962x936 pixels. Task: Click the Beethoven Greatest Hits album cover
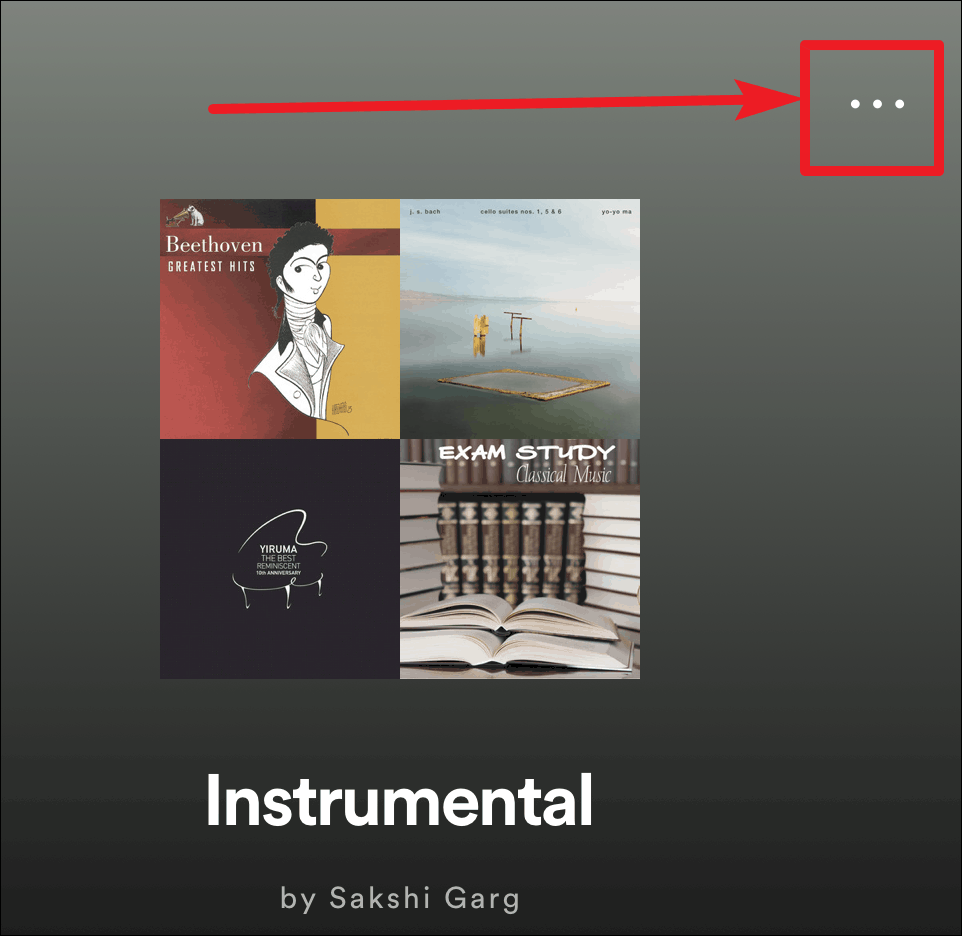(x=280, y=318)
